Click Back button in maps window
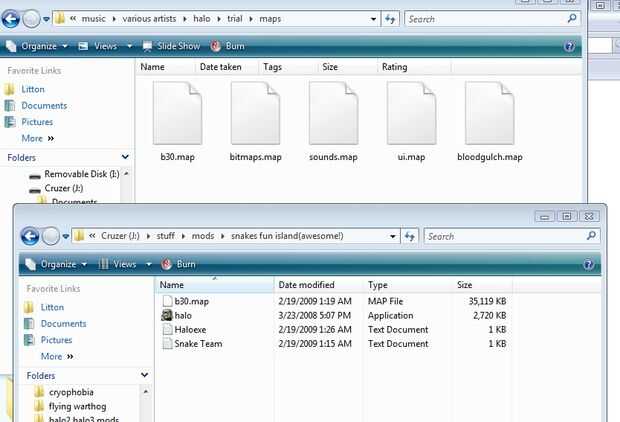620x422 pixels. coord(11,19)
